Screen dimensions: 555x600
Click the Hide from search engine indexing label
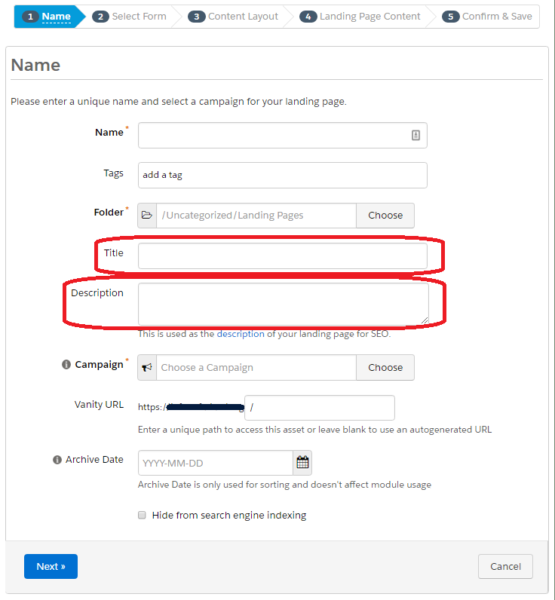pyautogui.click(x=229, y=515)
